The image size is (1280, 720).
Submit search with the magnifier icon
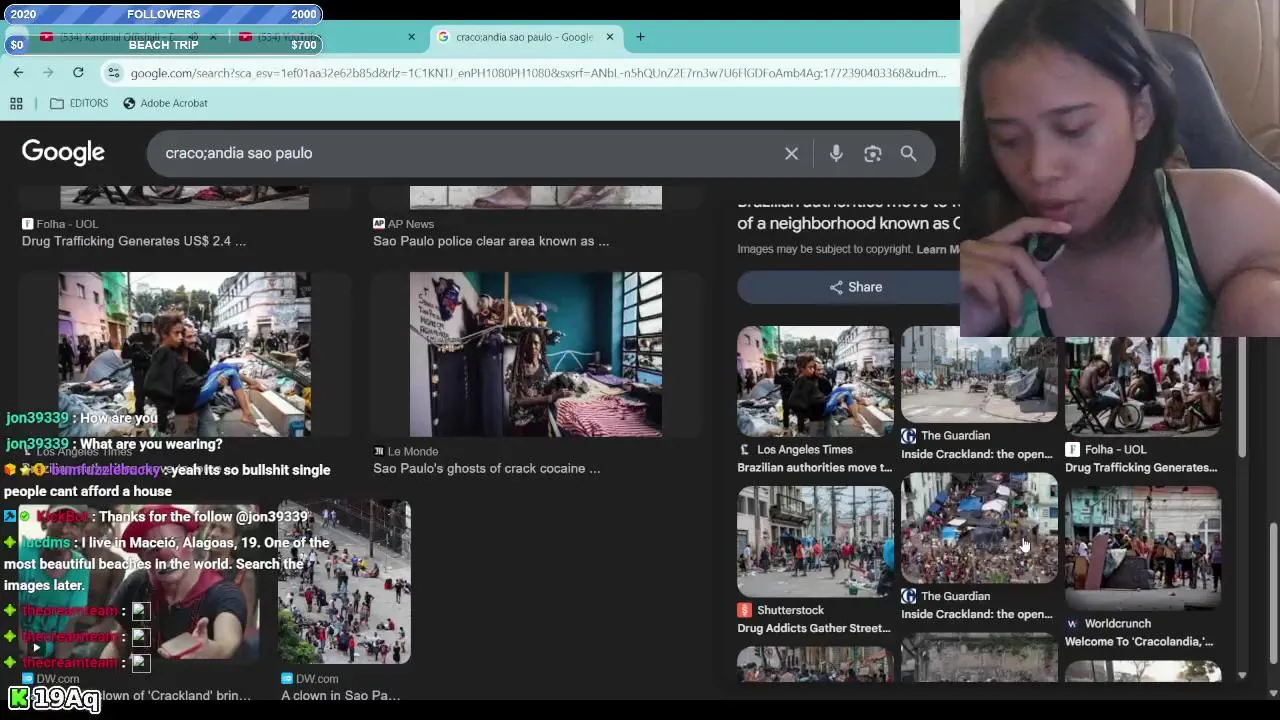(908, 153)
